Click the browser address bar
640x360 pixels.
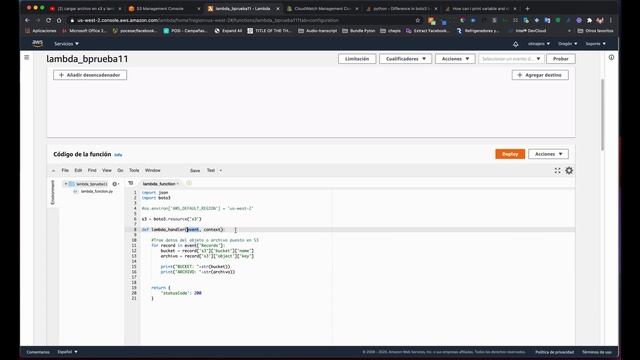(241, 20)
